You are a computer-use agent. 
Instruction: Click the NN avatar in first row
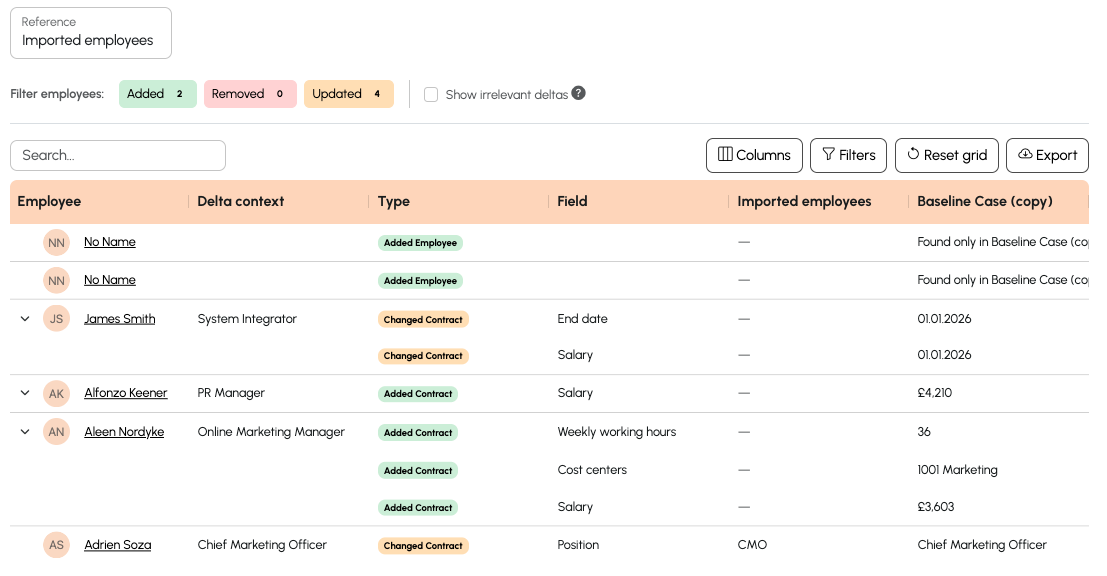57,243
